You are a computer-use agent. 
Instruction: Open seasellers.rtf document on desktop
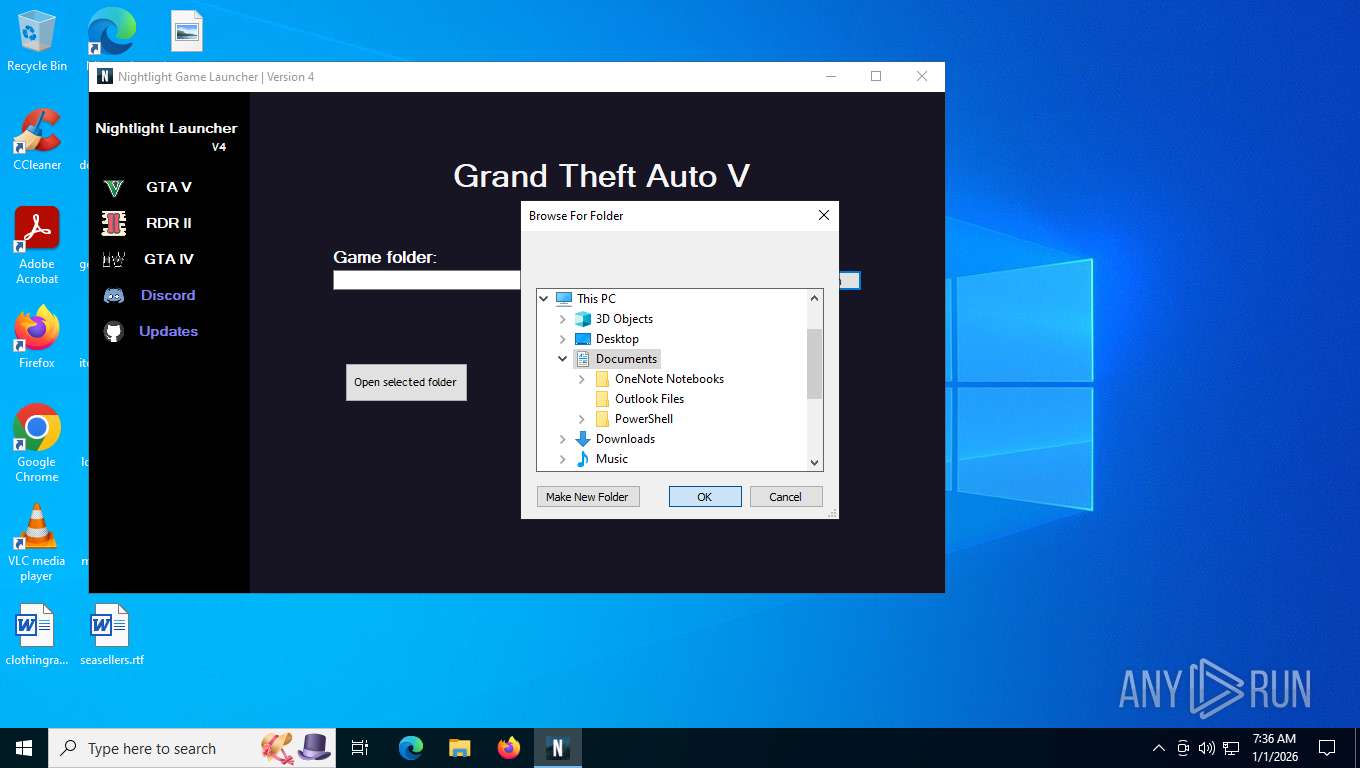tap(111, 635)
